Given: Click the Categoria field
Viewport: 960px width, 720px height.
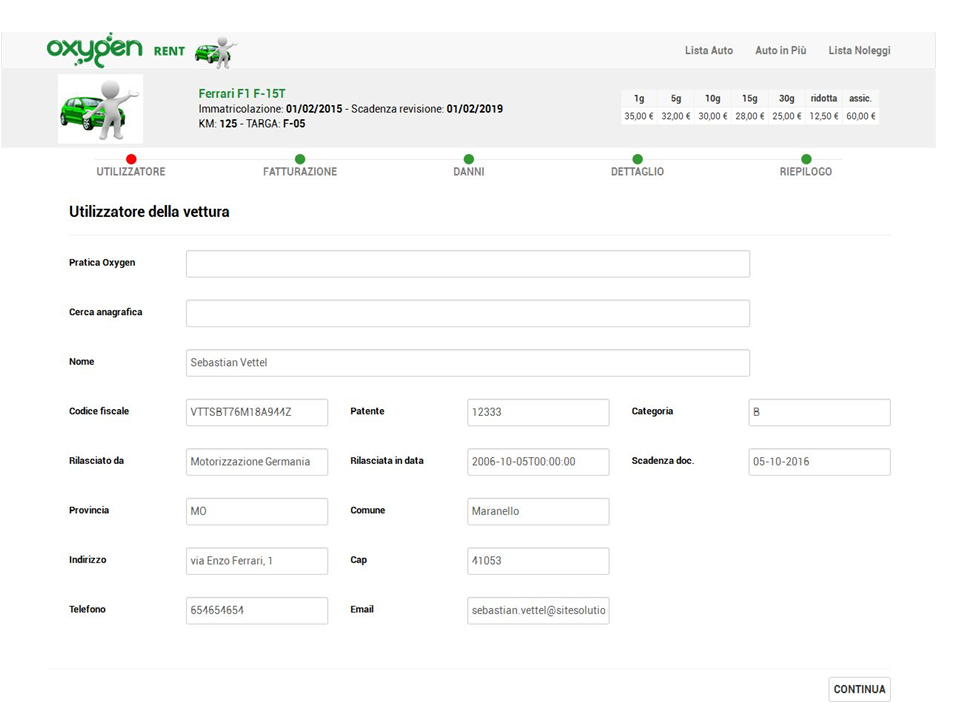Looking at the screenshot, I should coord(819,413).
